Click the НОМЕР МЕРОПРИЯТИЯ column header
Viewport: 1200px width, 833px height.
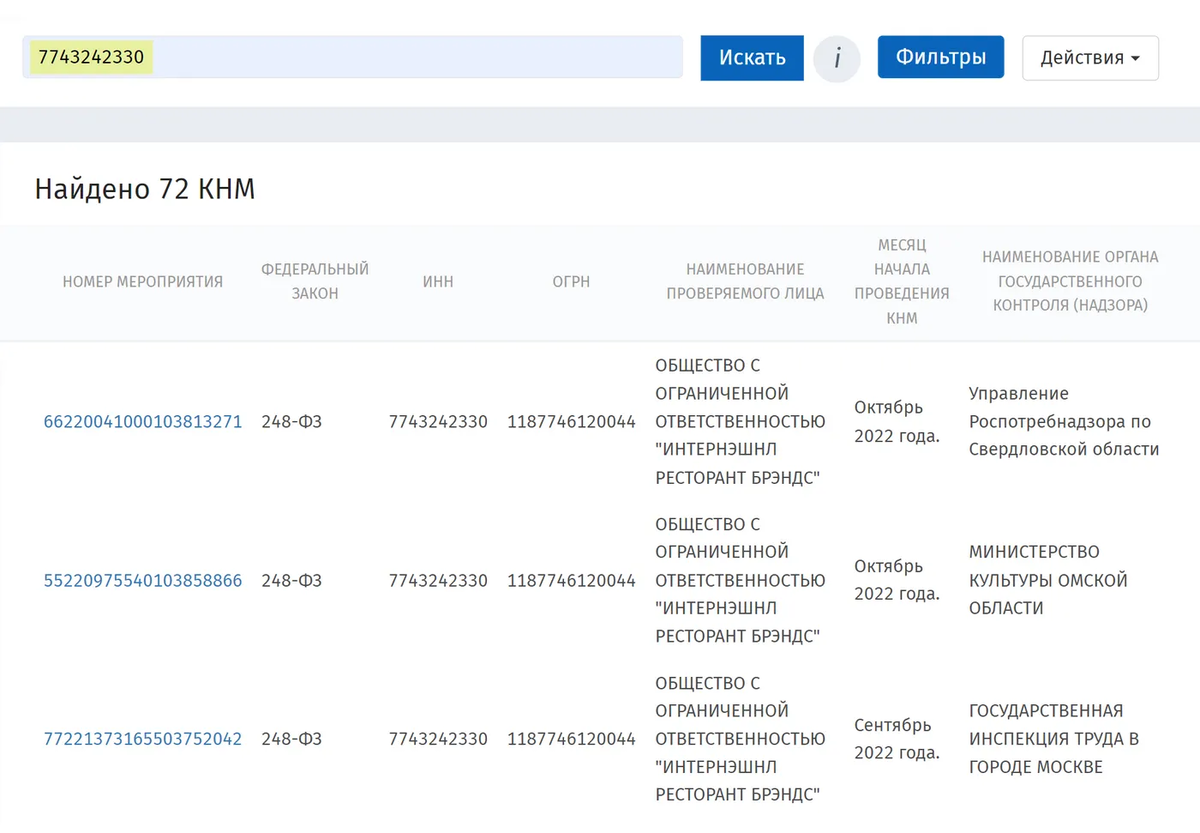tap(142, 282)
